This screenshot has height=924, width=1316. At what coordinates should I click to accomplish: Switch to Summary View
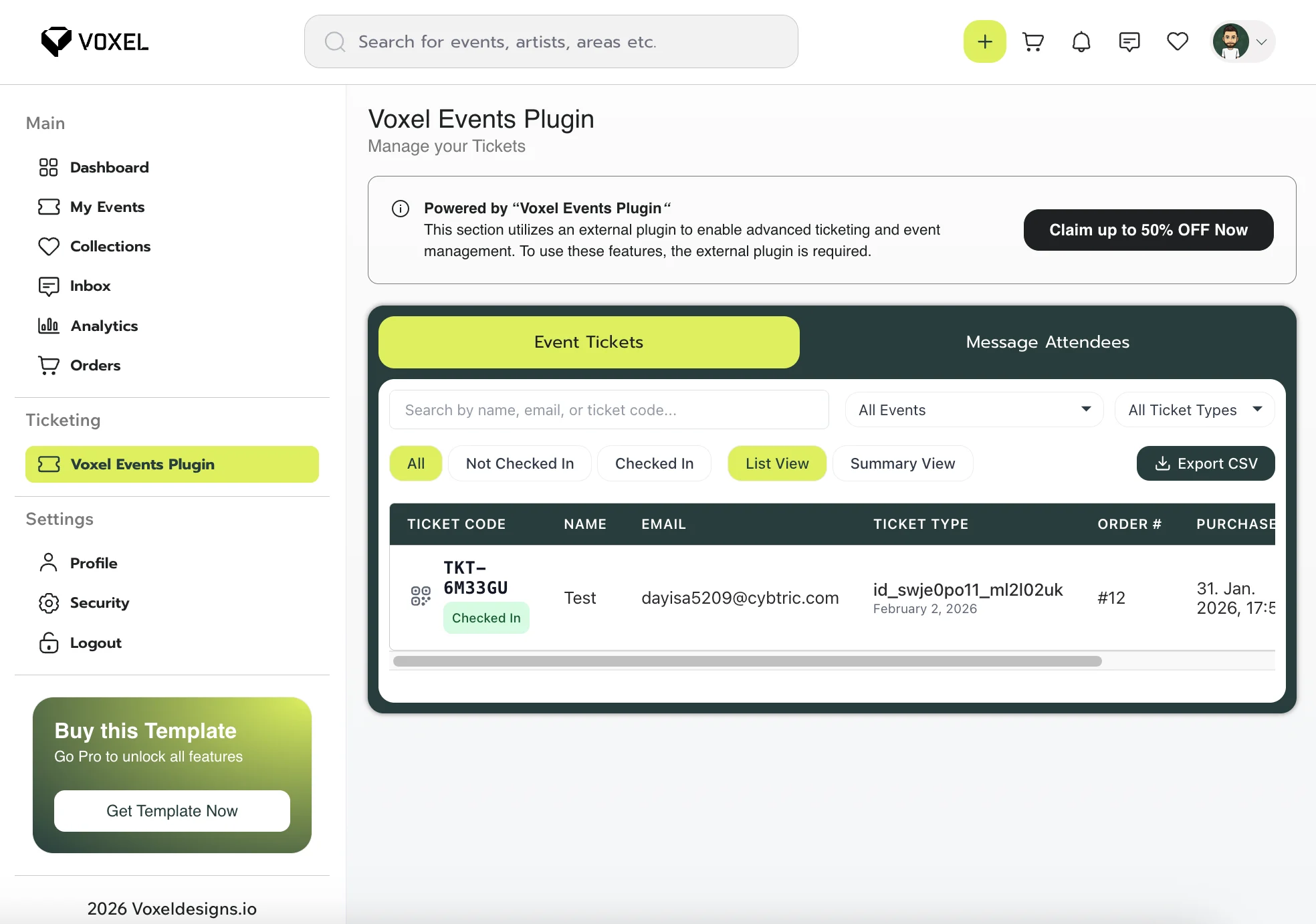[902, 463]
